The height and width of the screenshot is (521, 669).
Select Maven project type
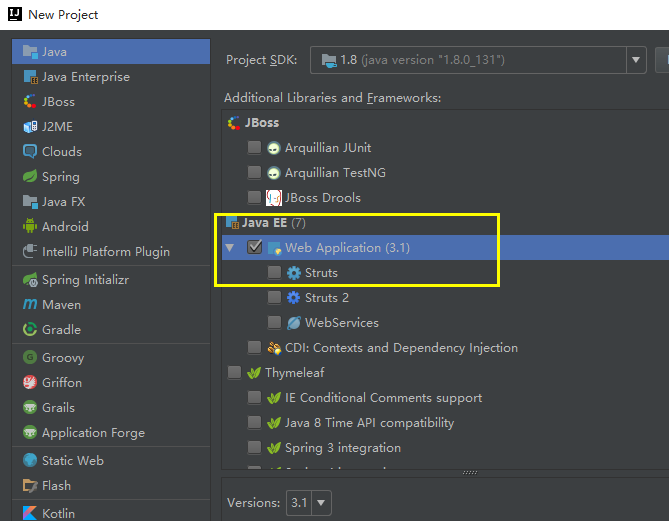click(x=111, y=305)
